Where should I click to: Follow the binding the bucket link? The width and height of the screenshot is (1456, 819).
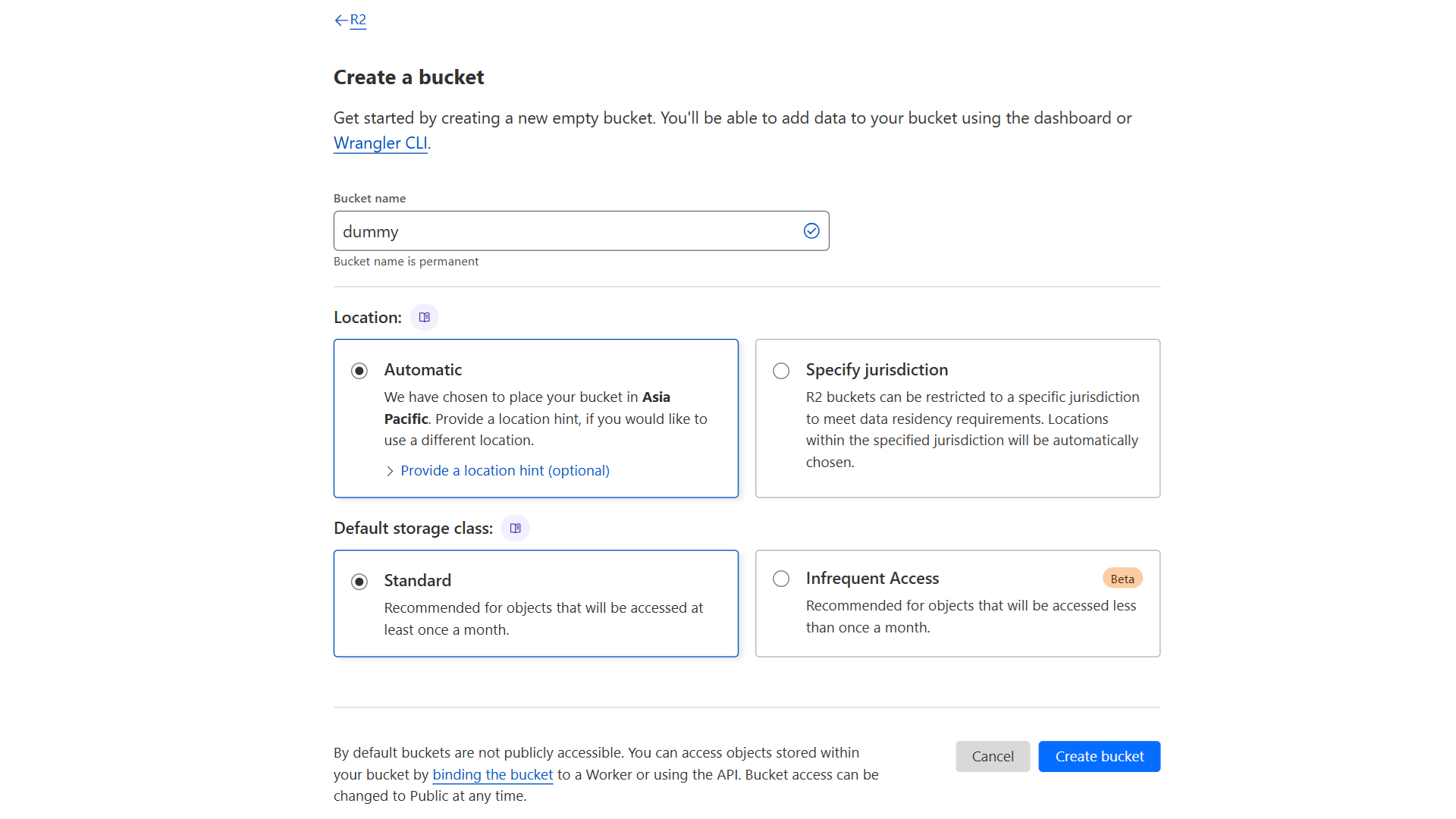click(x=492, y=775)
